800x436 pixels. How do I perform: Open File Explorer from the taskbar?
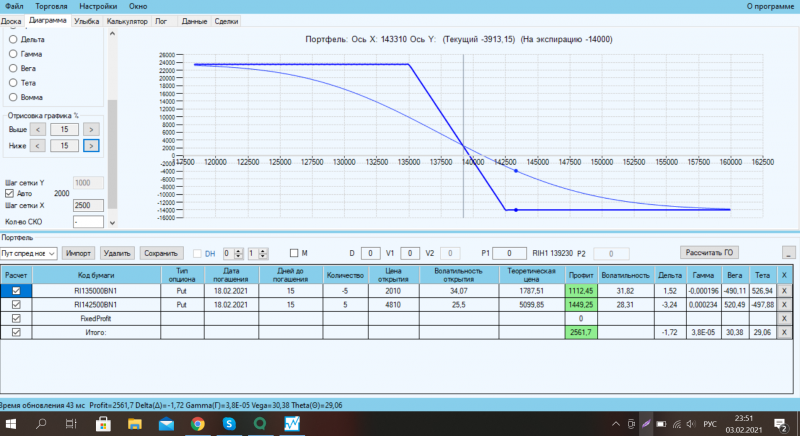pyautogui.click(x=135, y=424)
